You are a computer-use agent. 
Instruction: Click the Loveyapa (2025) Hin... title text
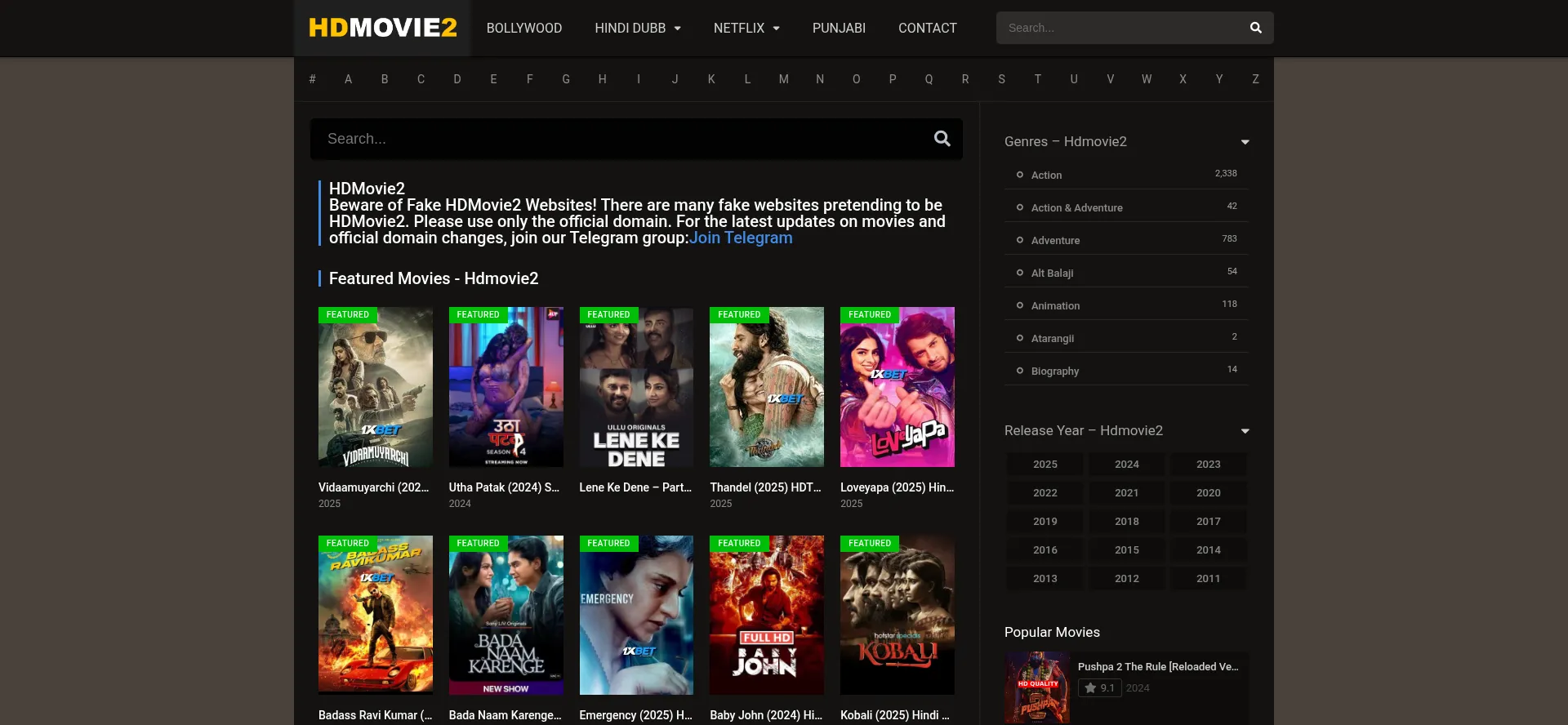(897, 487)
